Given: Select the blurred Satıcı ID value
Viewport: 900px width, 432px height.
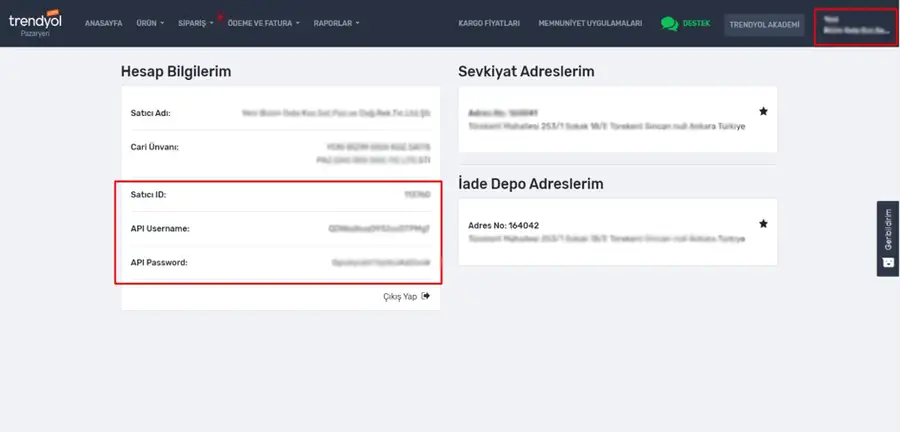Looking at the screenshot, I should [x=417, y=194].
